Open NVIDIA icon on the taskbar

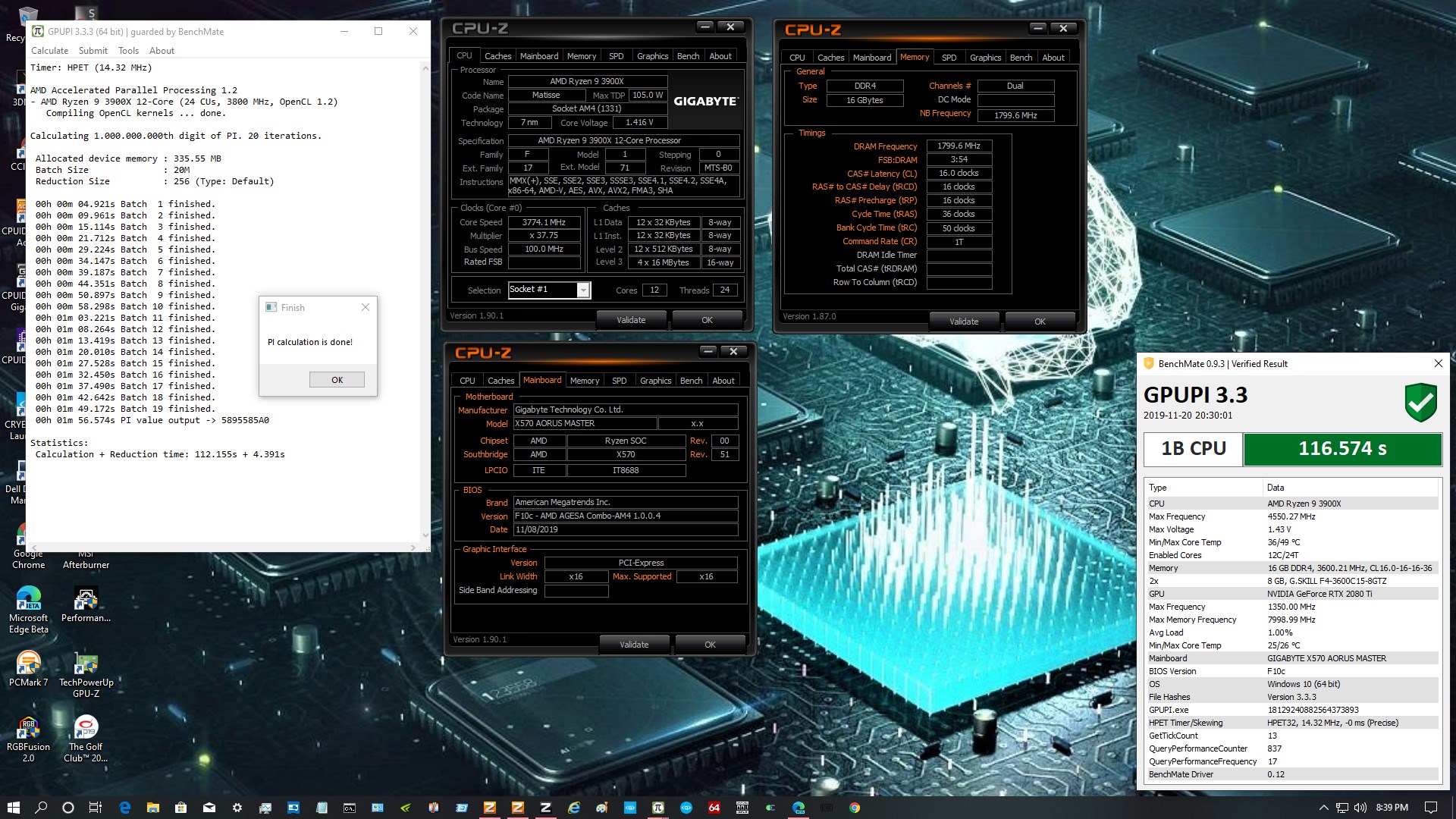(x=405, y=808)
